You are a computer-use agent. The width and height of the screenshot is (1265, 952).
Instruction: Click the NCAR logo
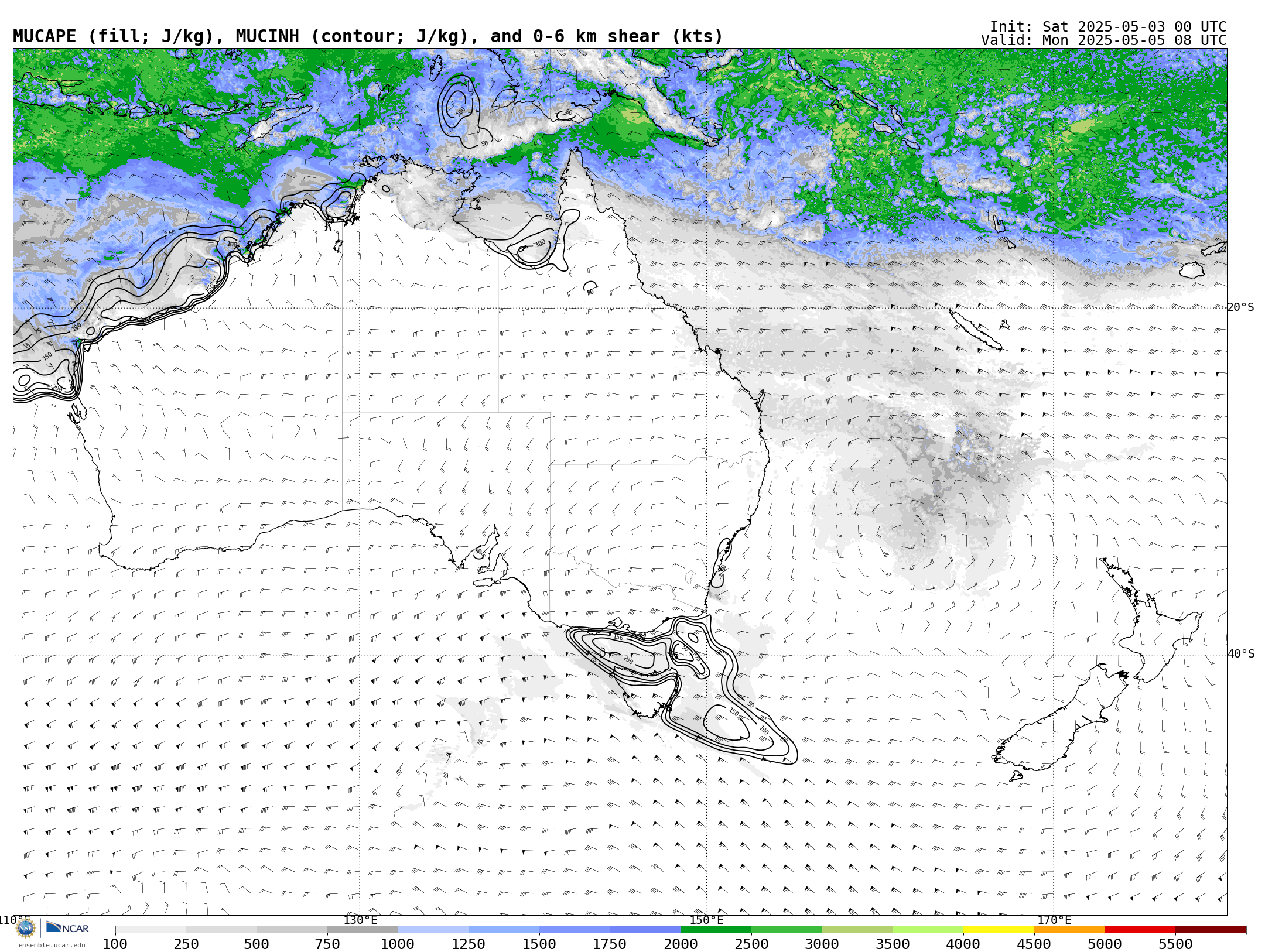tap(67, 928)
